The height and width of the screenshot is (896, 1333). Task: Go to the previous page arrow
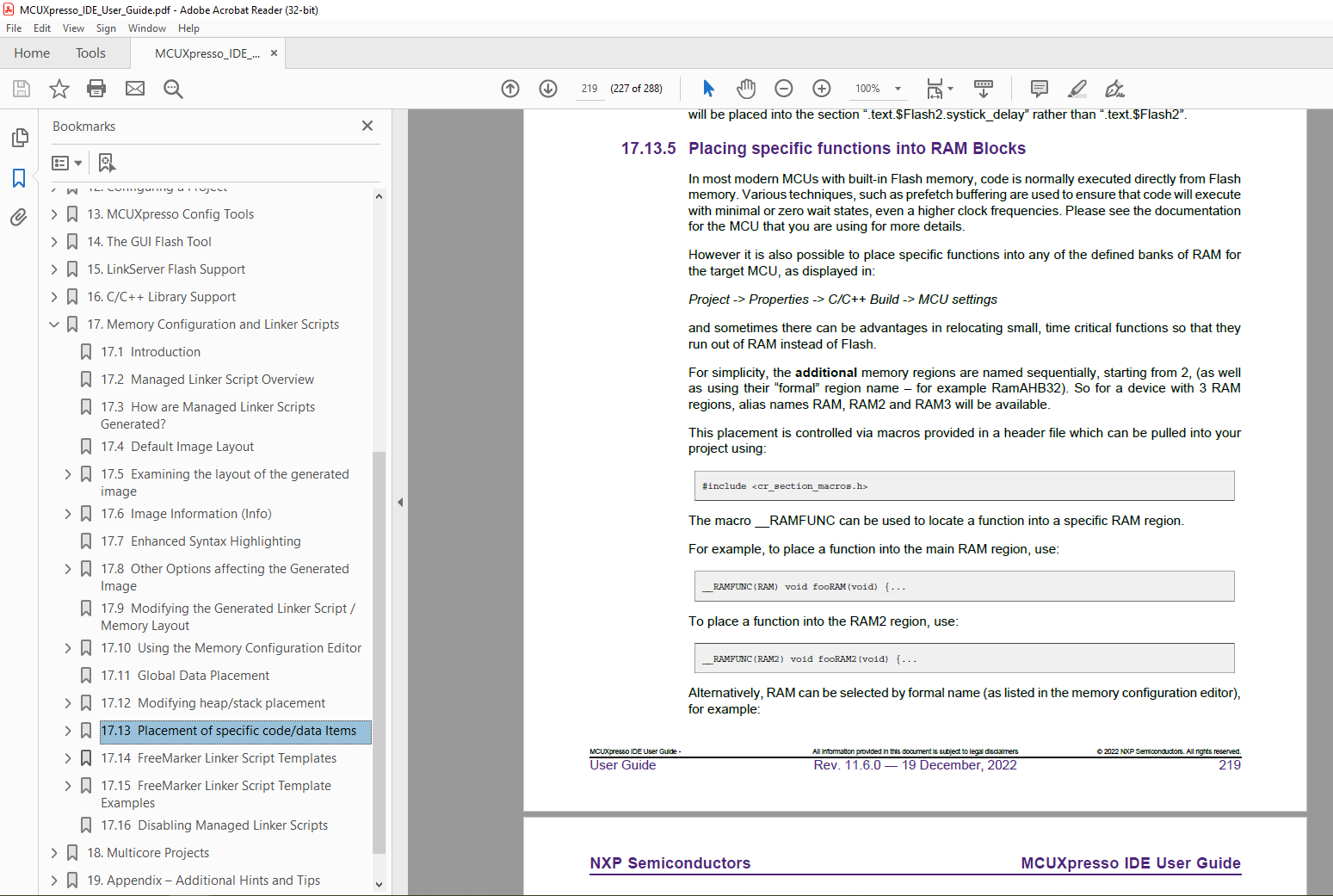point(510,89)
